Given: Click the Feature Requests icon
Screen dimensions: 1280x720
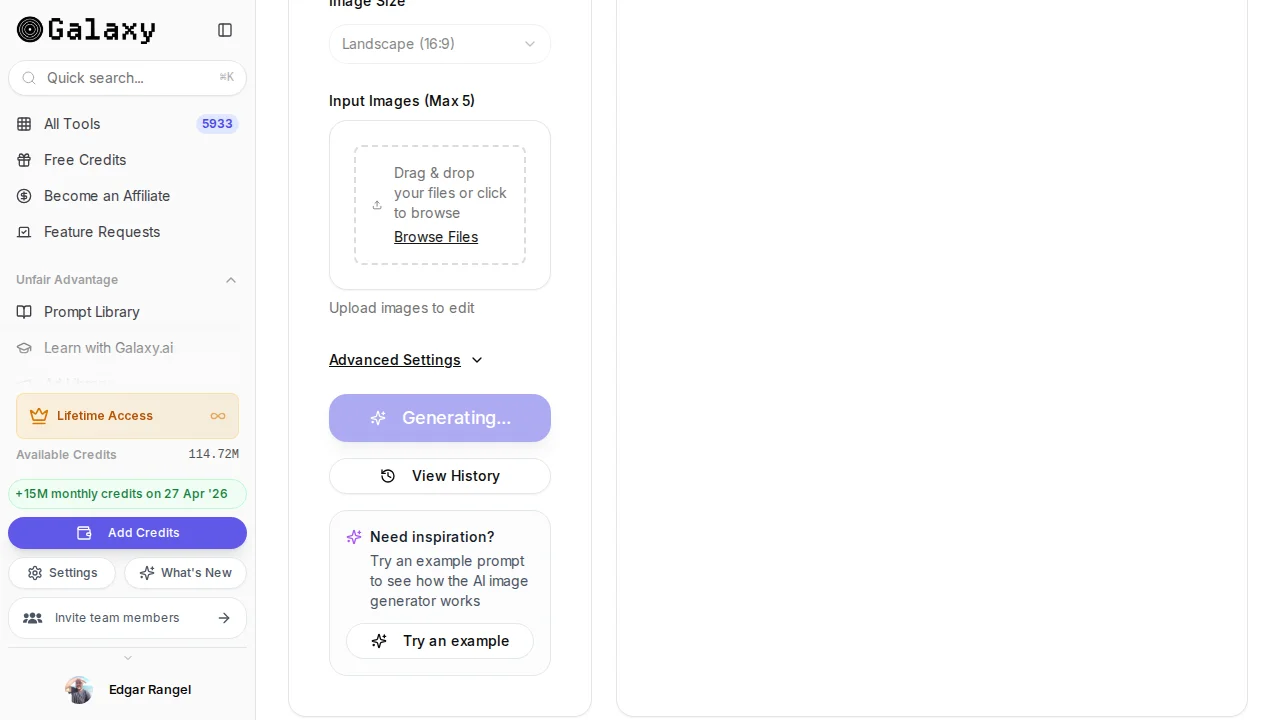Looking at the screenshot, I should [24, 232].
